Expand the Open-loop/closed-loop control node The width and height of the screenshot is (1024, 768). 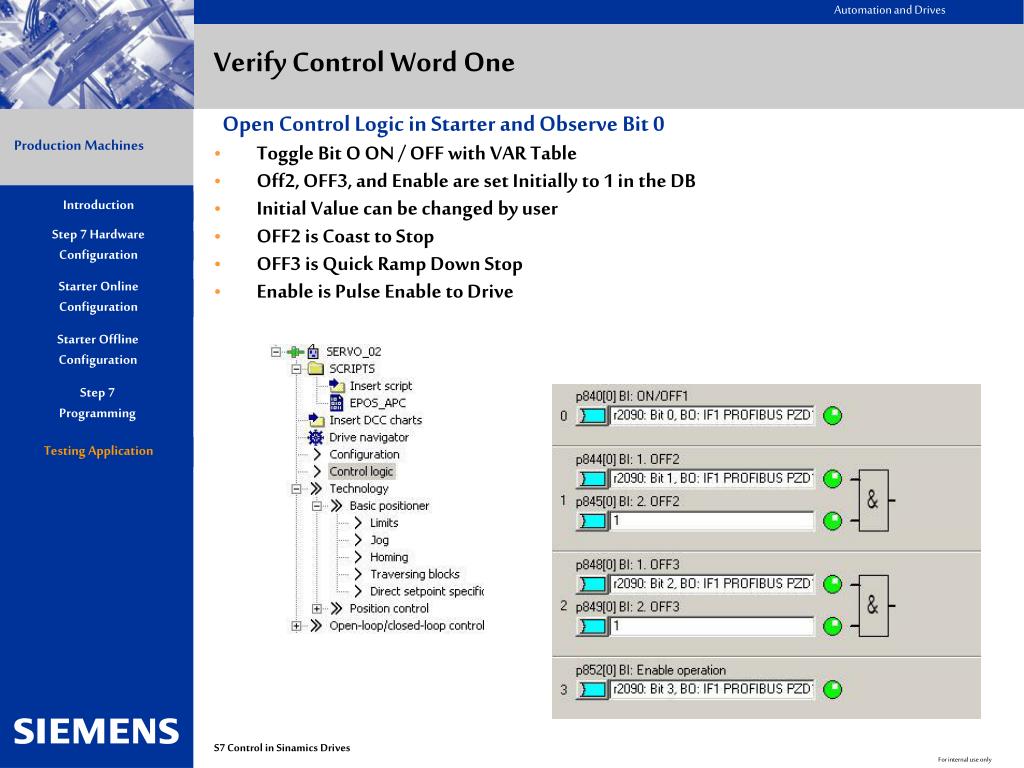pyautogui.click(x=296, y=626)
